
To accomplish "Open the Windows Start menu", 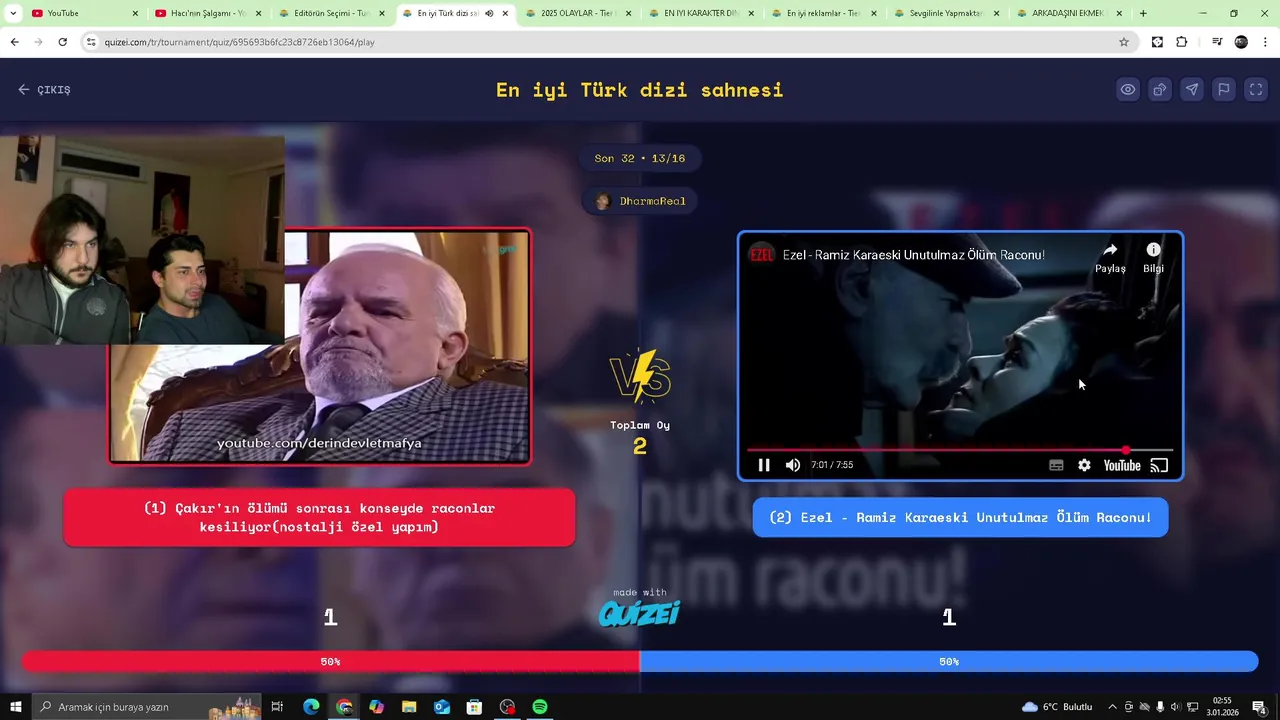I will coord(15,707).
